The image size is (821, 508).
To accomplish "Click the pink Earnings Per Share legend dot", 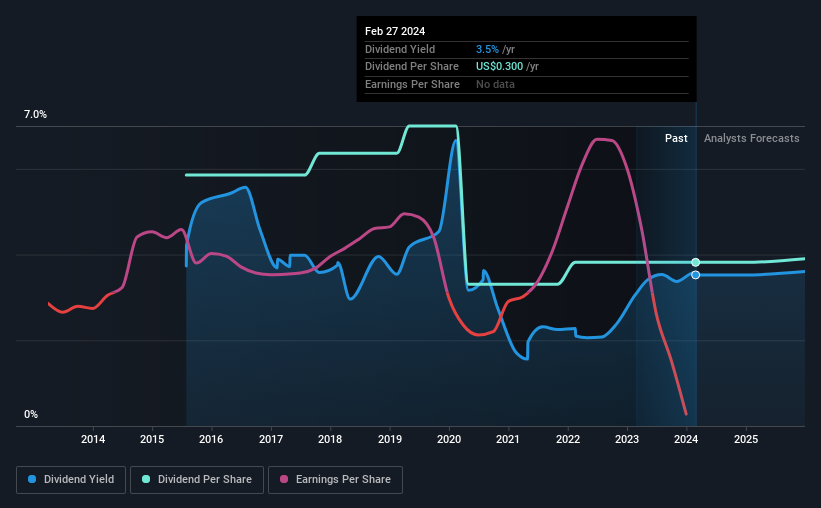I will click(284, 479).
